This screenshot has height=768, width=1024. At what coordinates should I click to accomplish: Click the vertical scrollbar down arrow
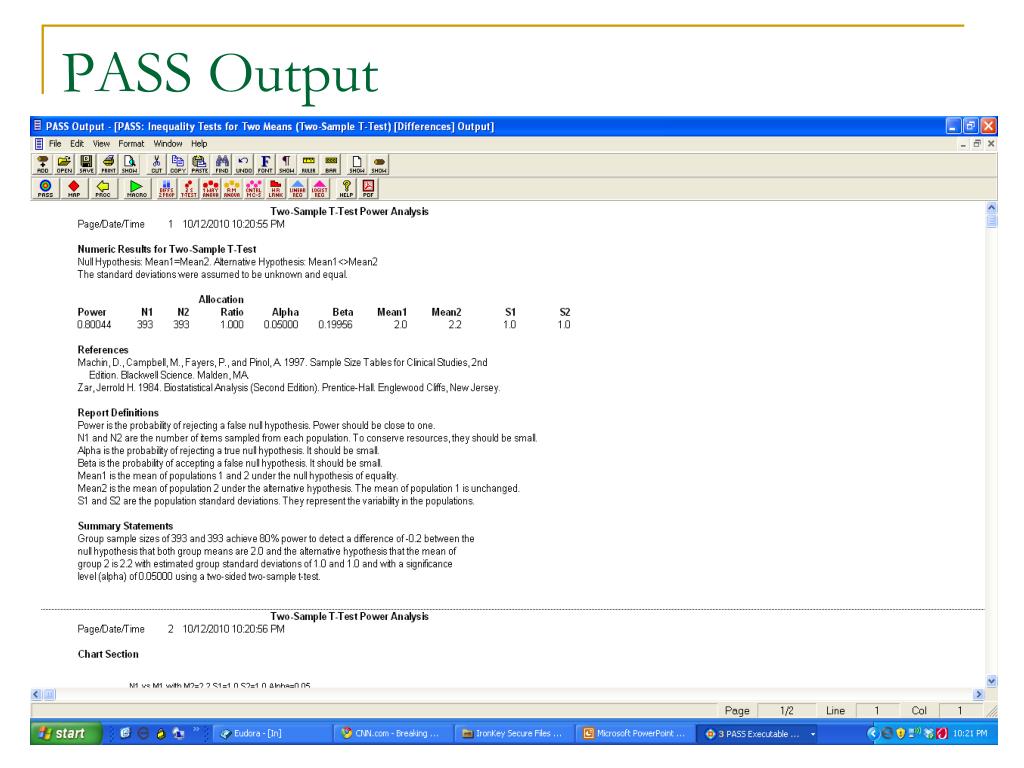click(x=991, y=681)
